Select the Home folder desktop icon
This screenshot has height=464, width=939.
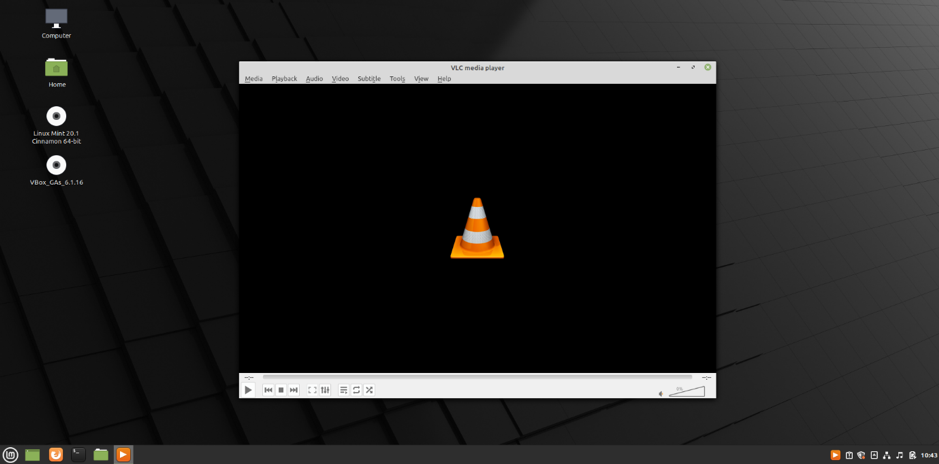(x=57, y=72)
